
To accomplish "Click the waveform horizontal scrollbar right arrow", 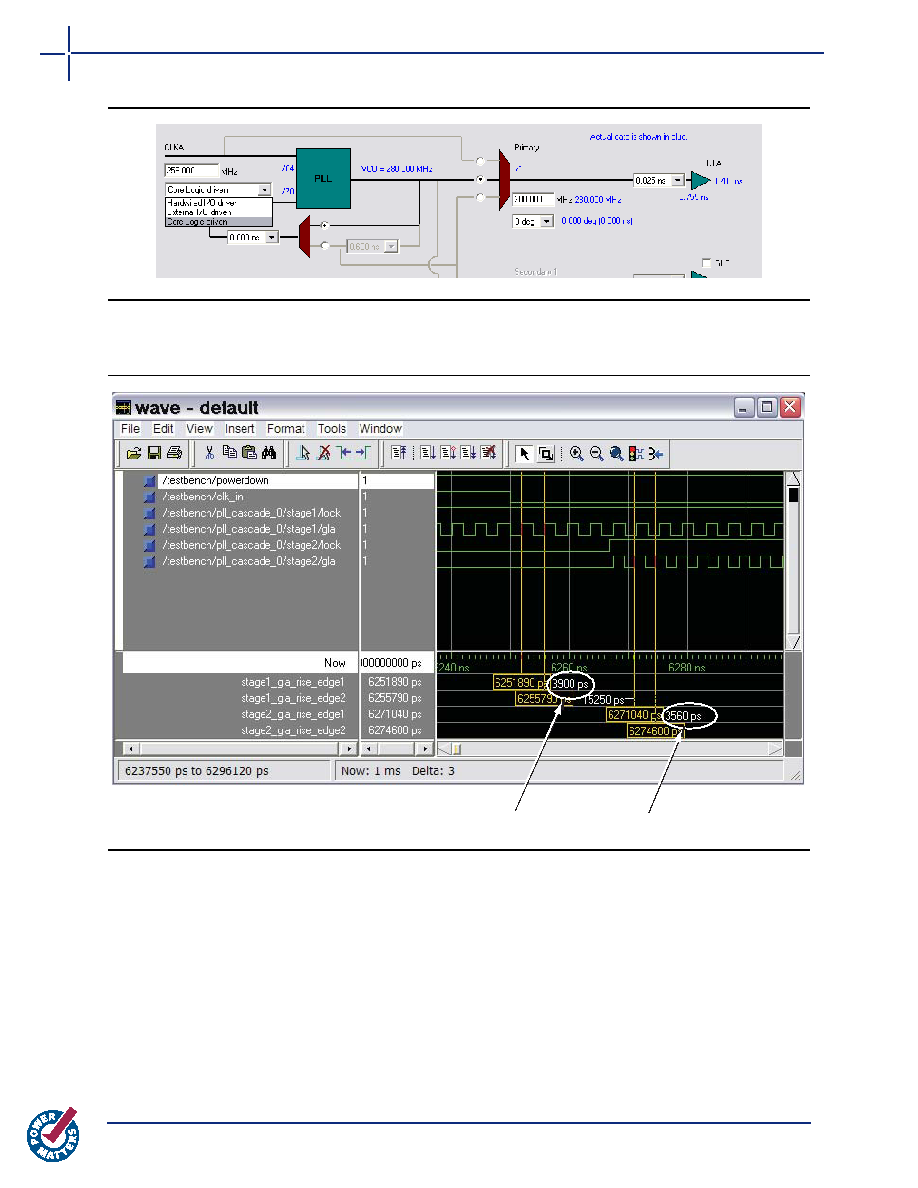I will 775,749.
